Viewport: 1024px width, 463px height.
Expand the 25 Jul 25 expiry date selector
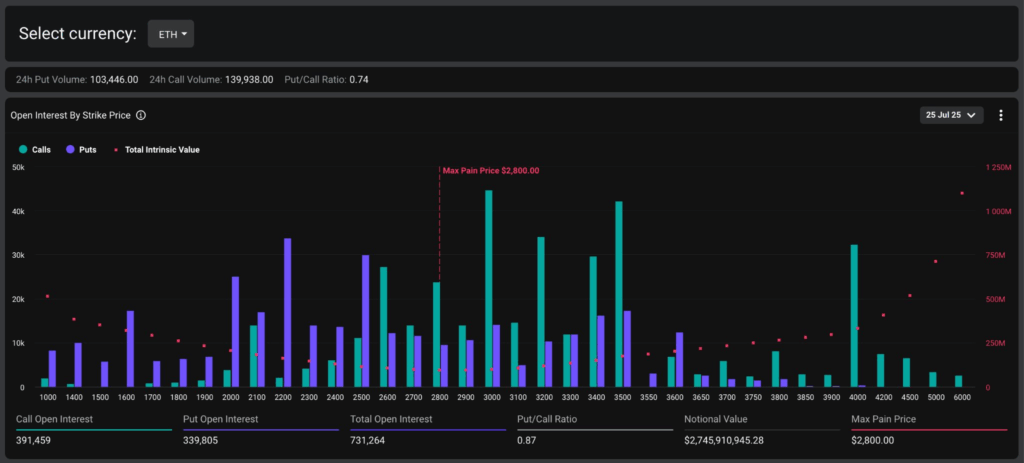pos(951,115)
